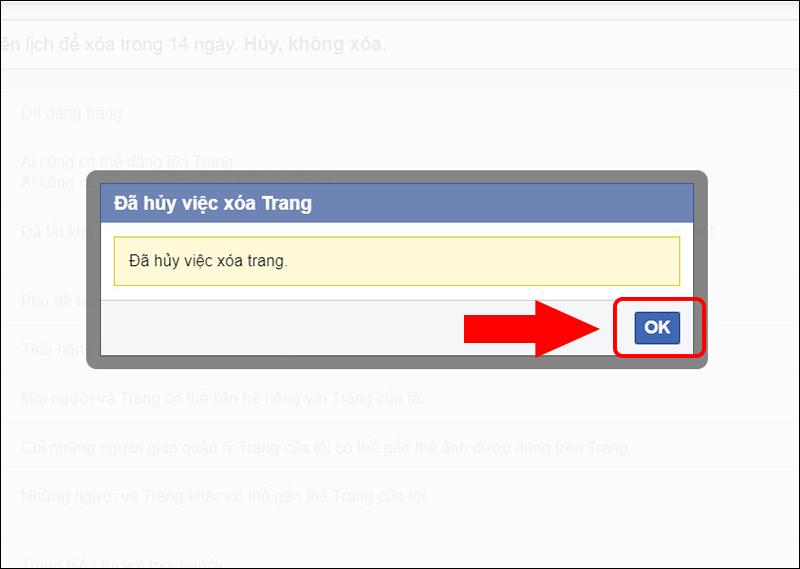Select the faded 'Đã đăng trang' setting row

coord(71,113)
